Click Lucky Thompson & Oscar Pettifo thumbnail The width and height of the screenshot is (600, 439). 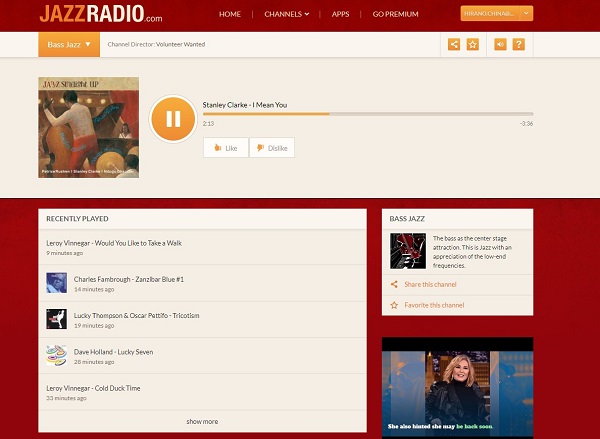(x=57, y=319)
